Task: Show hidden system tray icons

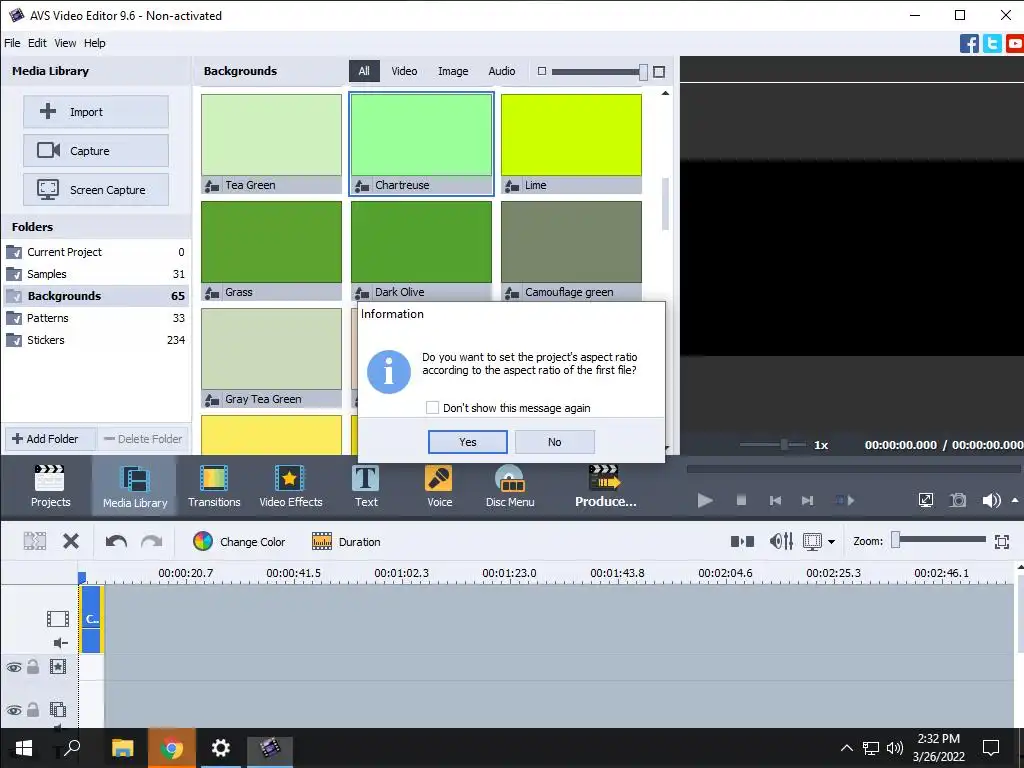Action: pyautogui.click(x=846, y=748)
